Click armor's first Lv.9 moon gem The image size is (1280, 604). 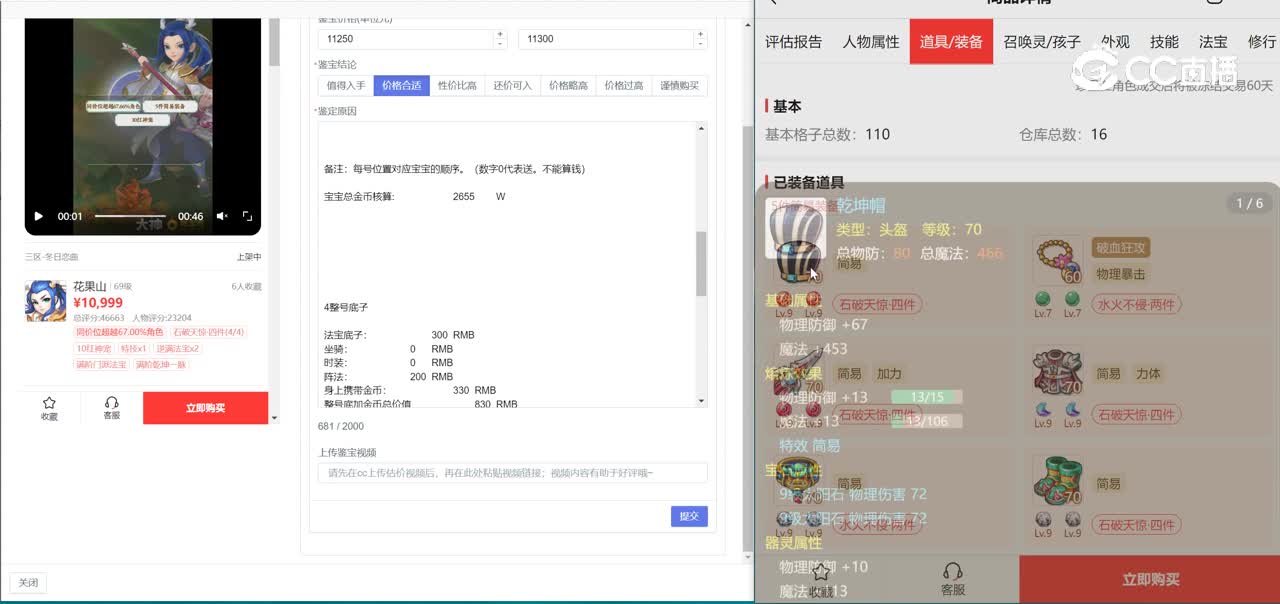click(x=1042, y=409)
